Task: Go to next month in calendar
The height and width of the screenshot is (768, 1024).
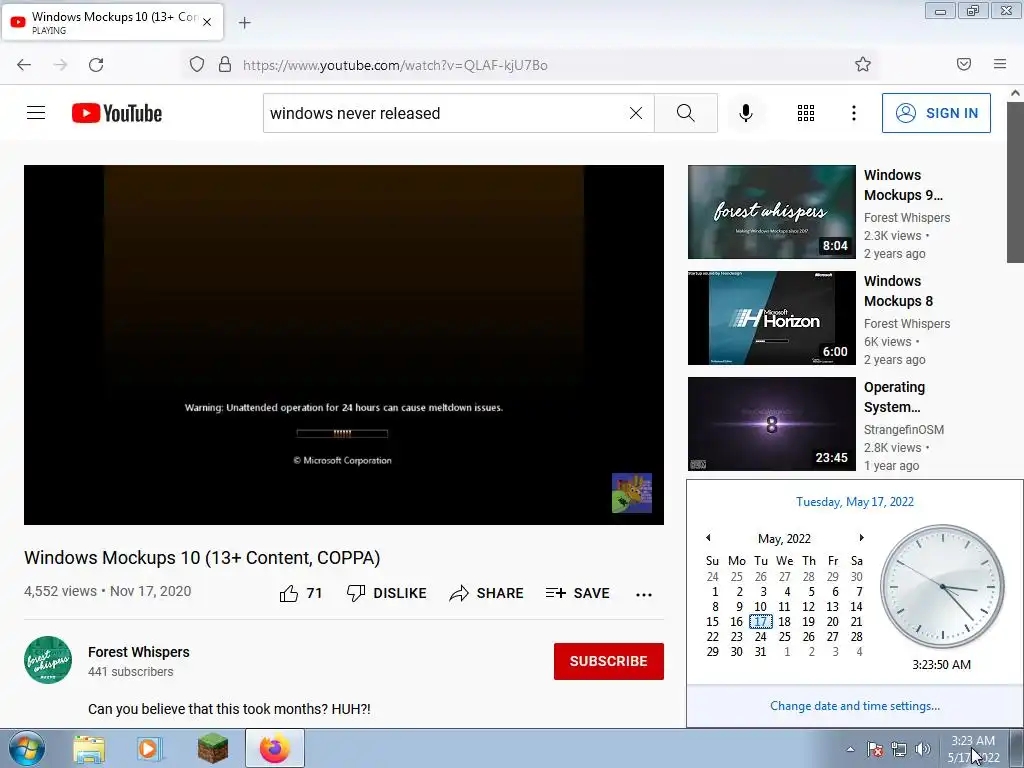Action: tap(861, 537)
